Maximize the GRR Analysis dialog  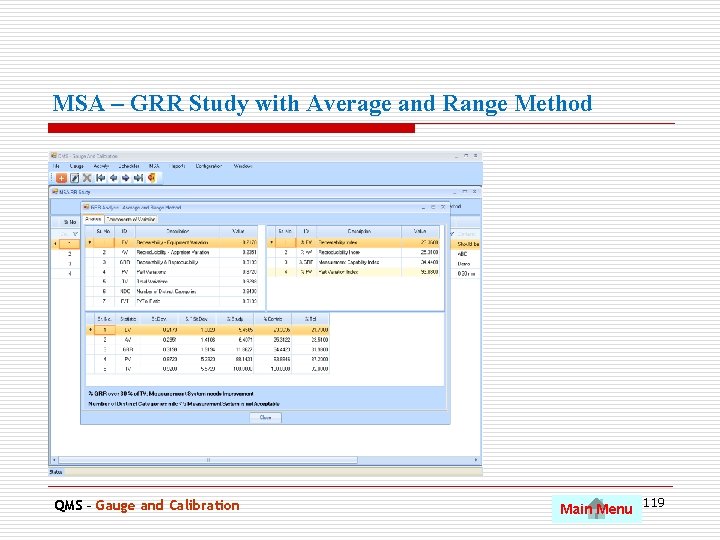[433, 207]
